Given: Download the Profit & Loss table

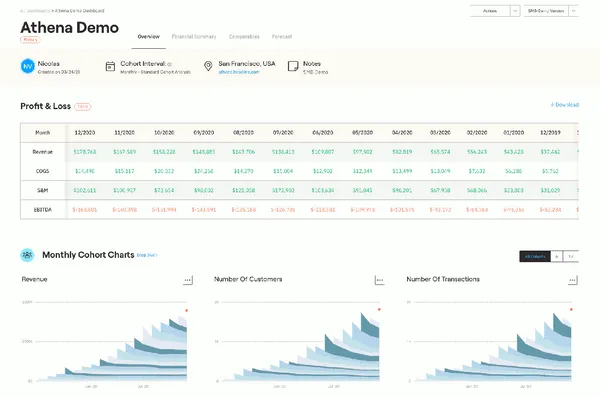Looking at the screenshot, I should 565,105.
